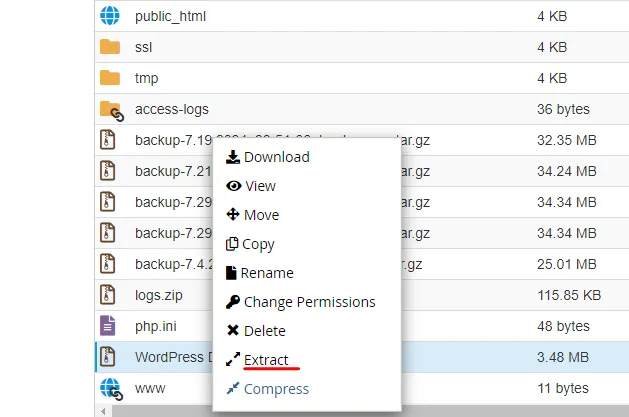Click the public_html globe icon

(x=110, y=16)
